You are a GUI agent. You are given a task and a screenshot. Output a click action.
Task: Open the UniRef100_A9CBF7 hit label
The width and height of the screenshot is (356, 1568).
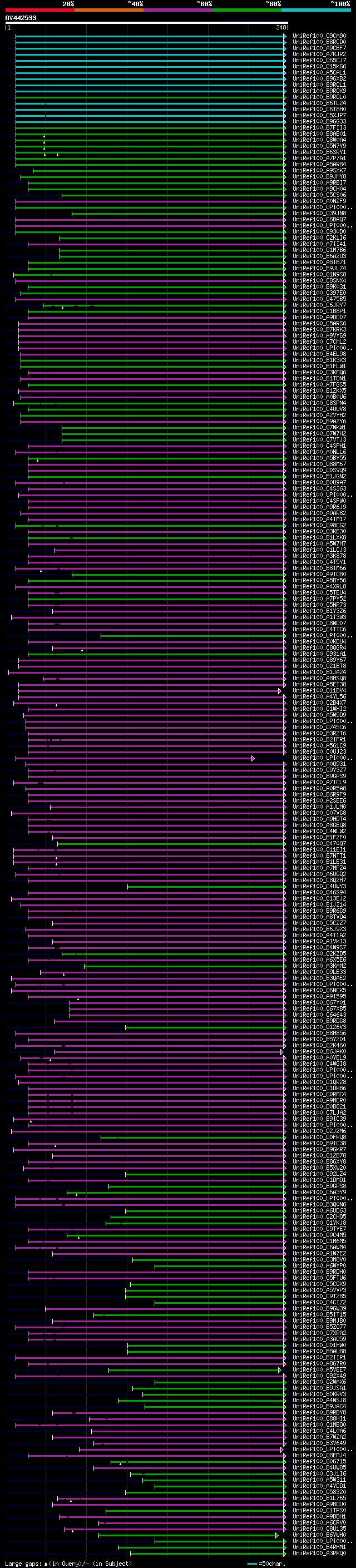coord(319,48)
